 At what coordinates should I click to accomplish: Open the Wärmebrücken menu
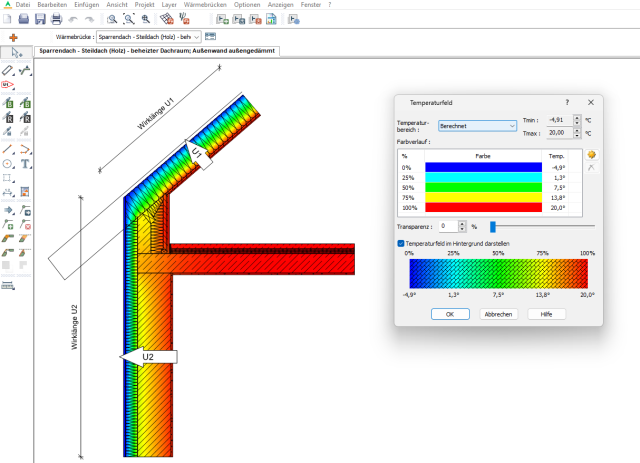(206, 5)
